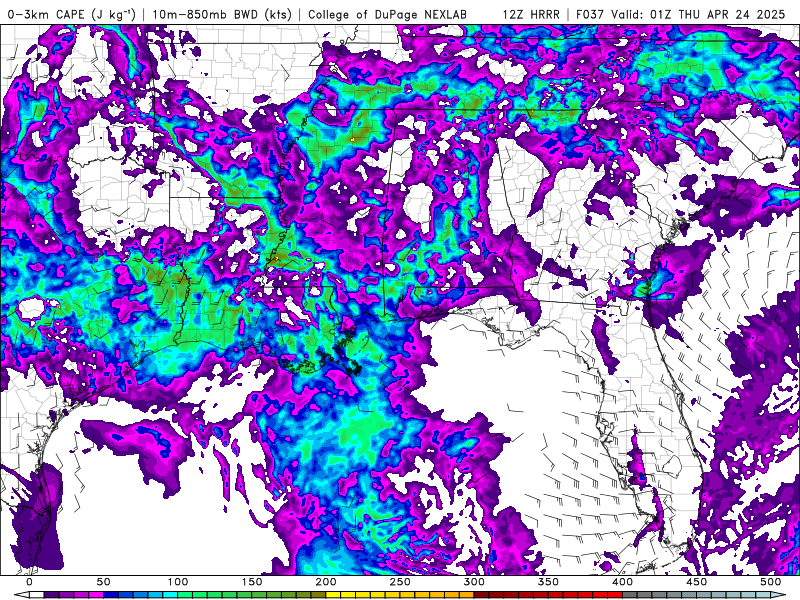Viewport: 800px width, 600px height.
Task: Click the '200' tick label on the color scale
Action: click(326, 582)
